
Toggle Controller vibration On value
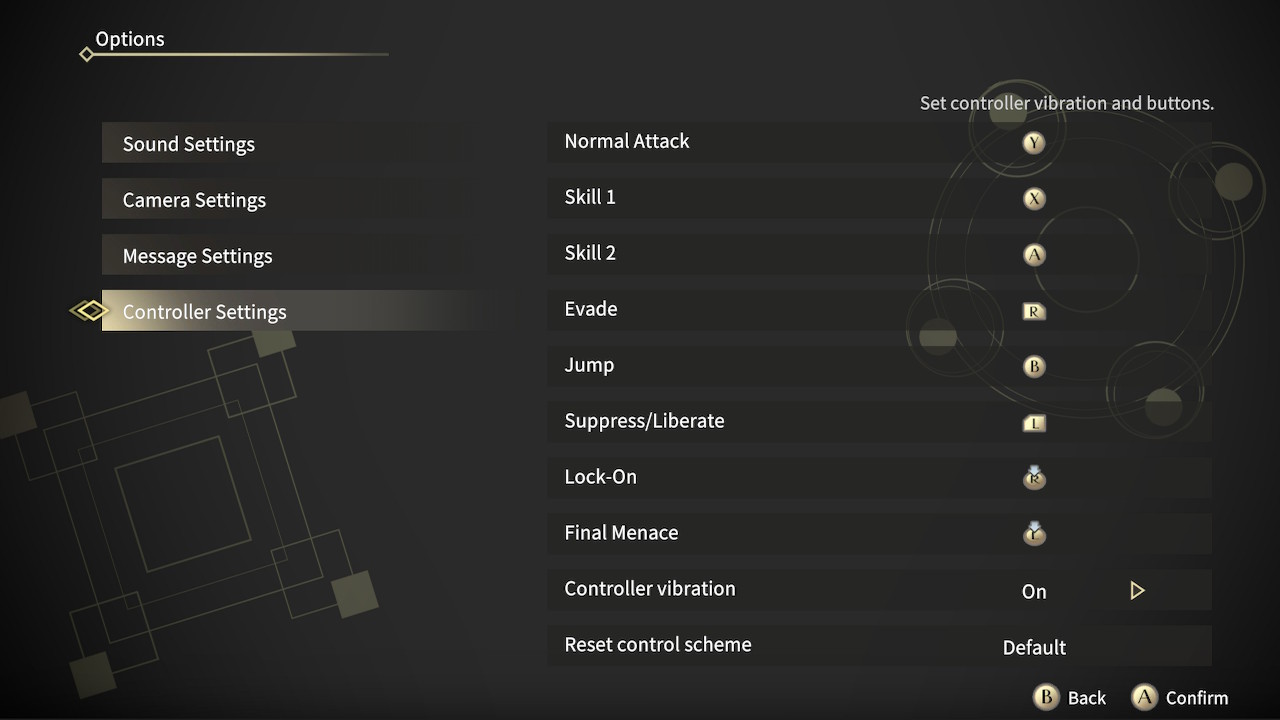(x=1034, y=591)
